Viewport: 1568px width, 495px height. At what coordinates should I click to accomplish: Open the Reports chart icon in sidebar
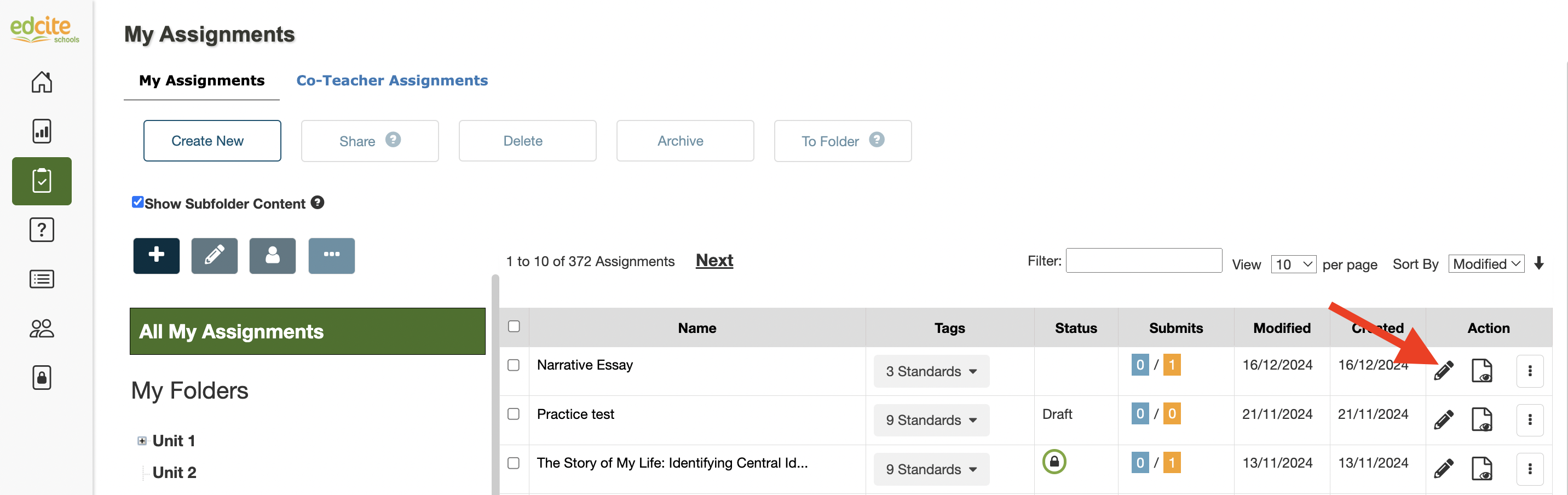click(42, 131)
